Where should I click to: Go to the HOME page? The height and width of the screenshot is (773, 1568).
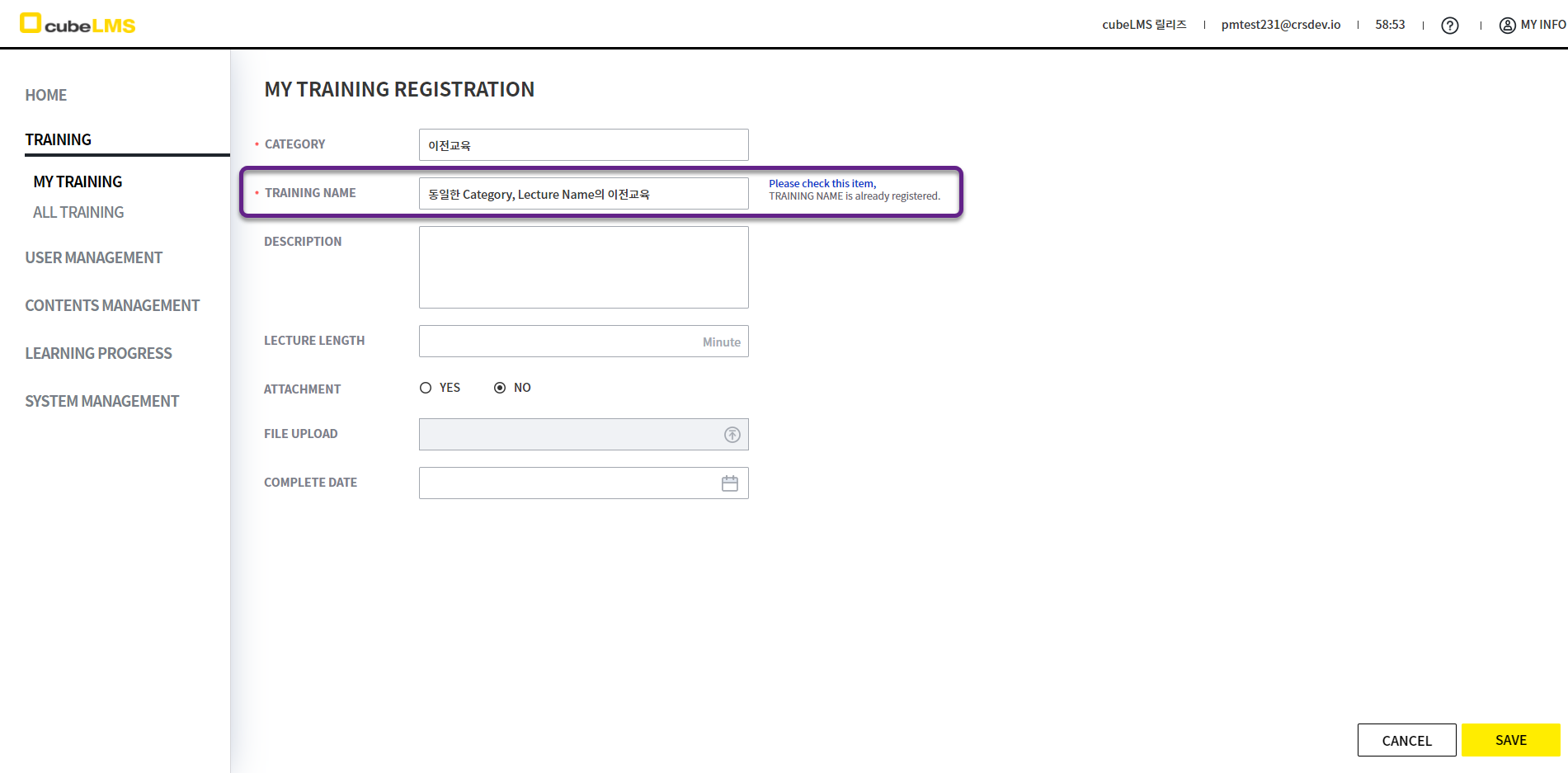[x=46, y=96]
